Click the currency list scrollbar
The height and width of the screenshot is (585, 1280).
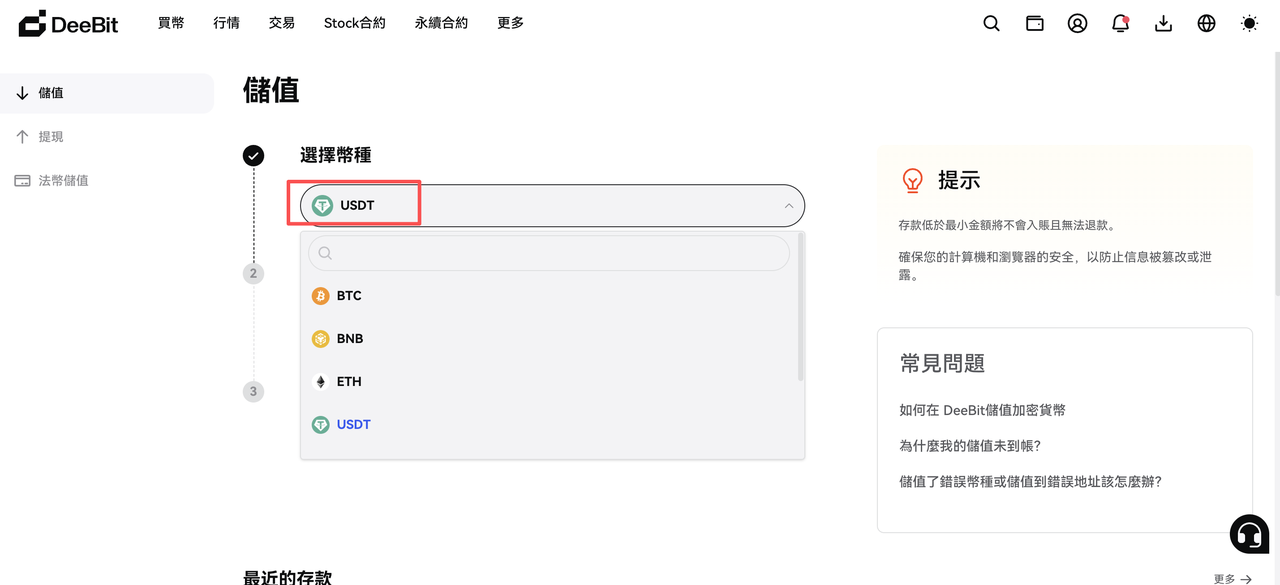[x=801, y=306]
